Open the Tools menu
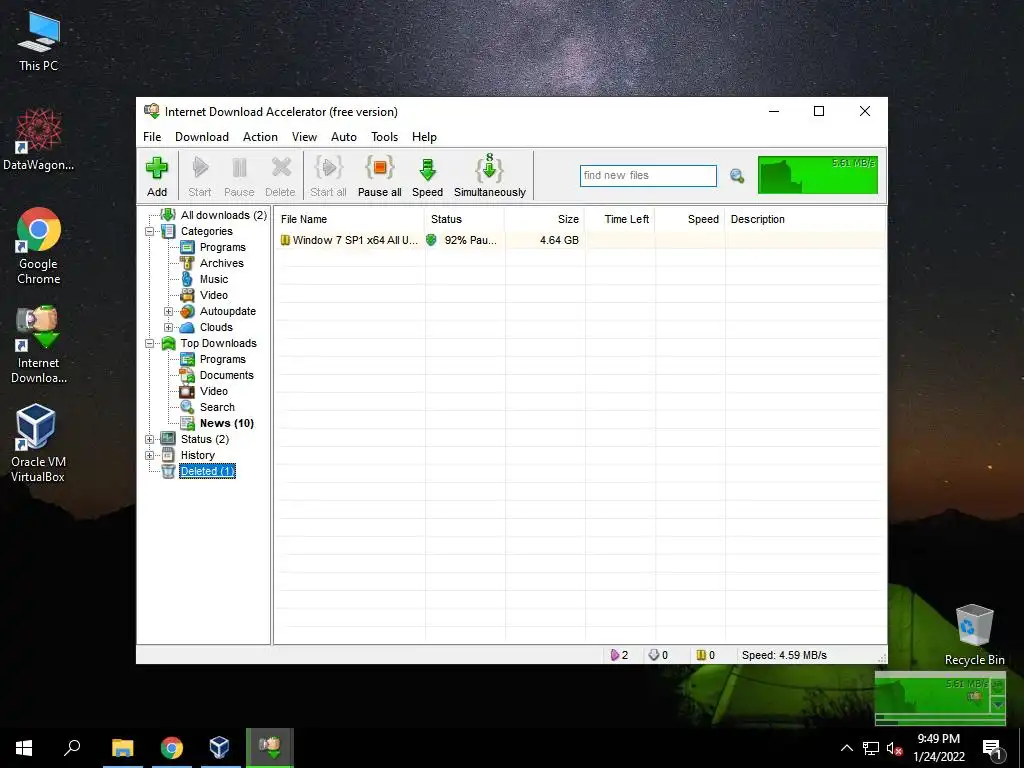 pyautogui.click(x=385, y=136)
